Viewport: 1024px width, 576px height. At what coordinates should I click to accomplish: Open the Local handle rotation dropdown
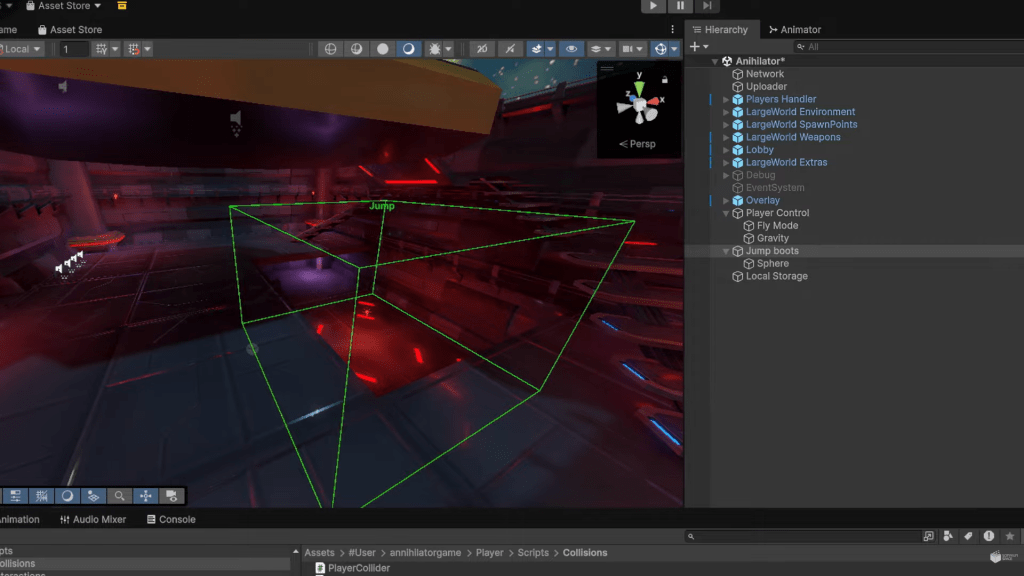22,49
